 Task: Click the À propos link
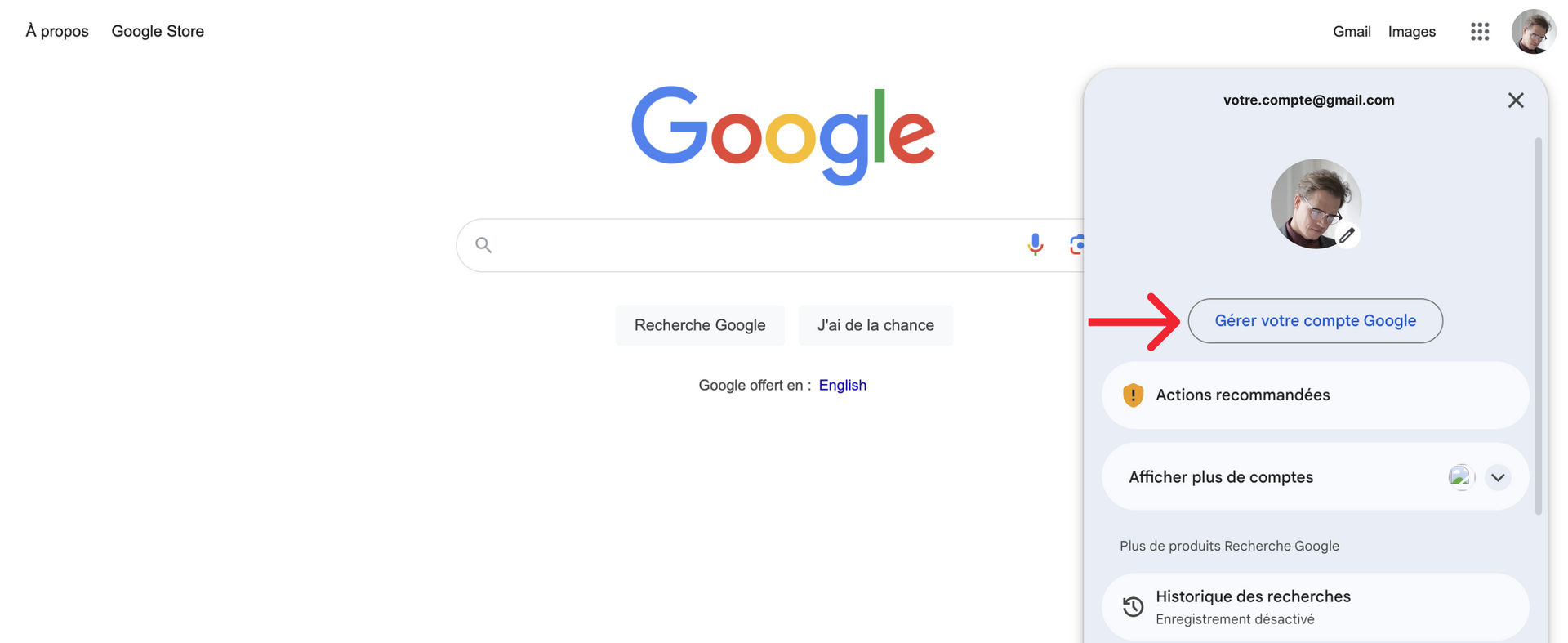pos(57,31)
